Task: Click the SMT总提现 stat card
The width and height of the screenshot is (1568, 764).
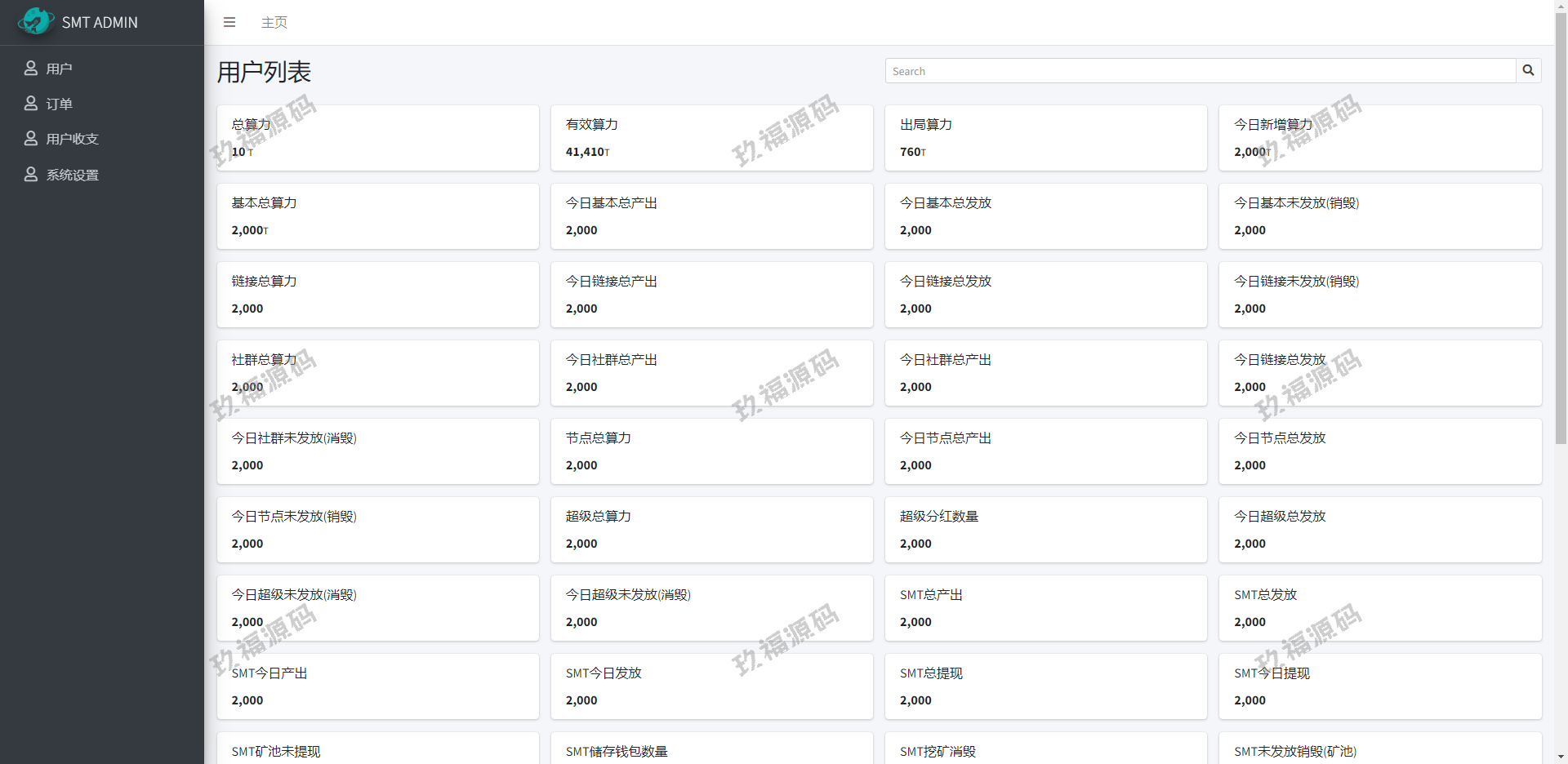Action: pyautogui.click(x=1045, y=686)
